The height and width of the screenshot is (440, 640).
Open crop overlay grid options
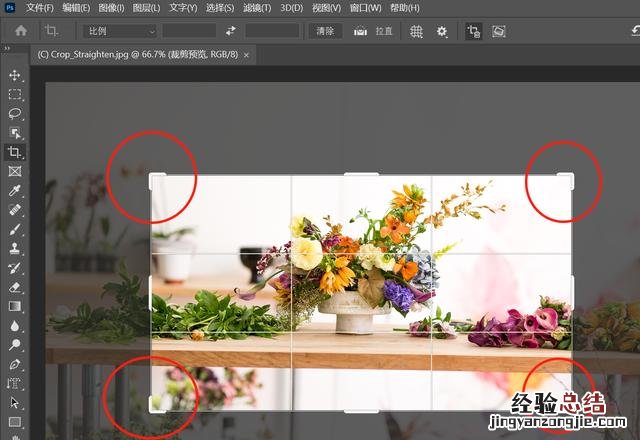click(x=416, y=31)
